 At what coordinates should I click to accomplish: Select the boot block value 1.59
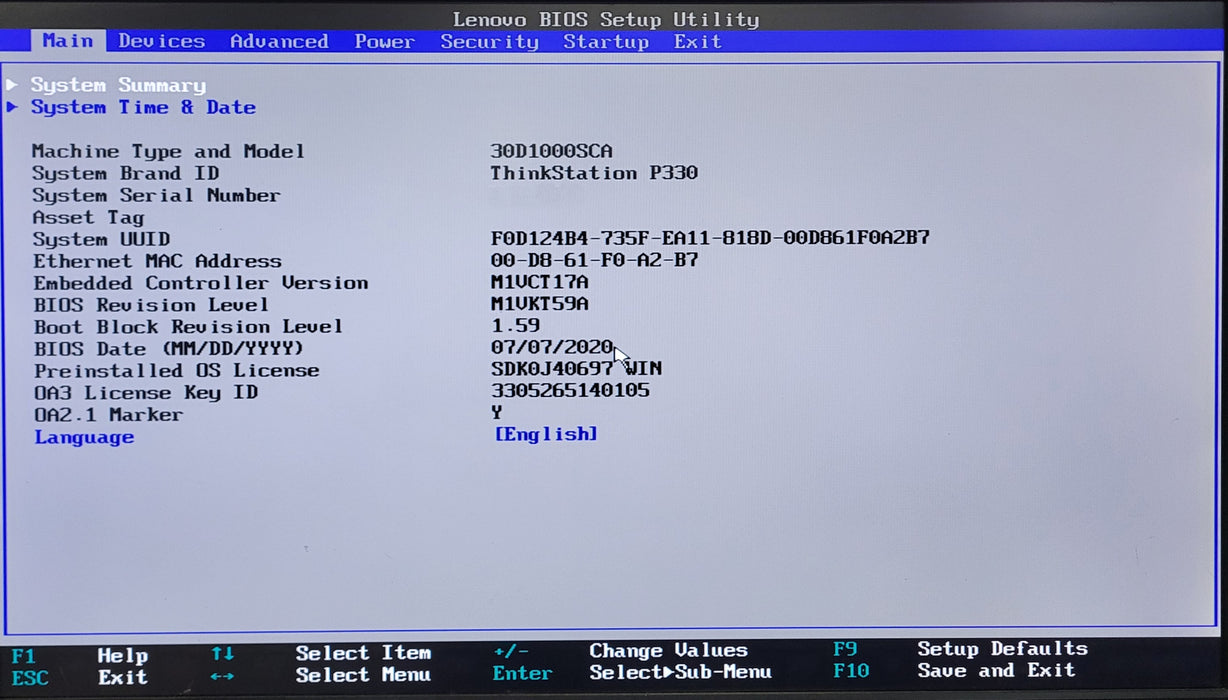point(515,326)
